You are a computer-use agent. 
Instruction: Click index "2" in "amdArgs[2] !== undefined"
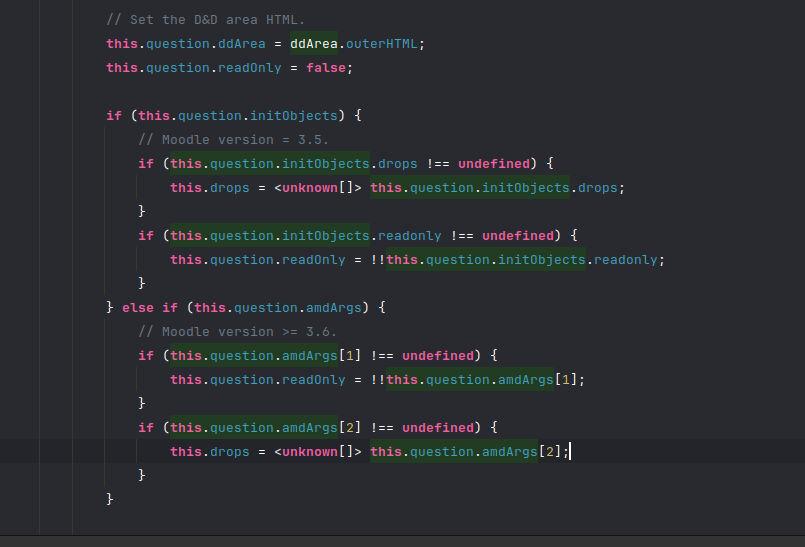tap(350, 428)
